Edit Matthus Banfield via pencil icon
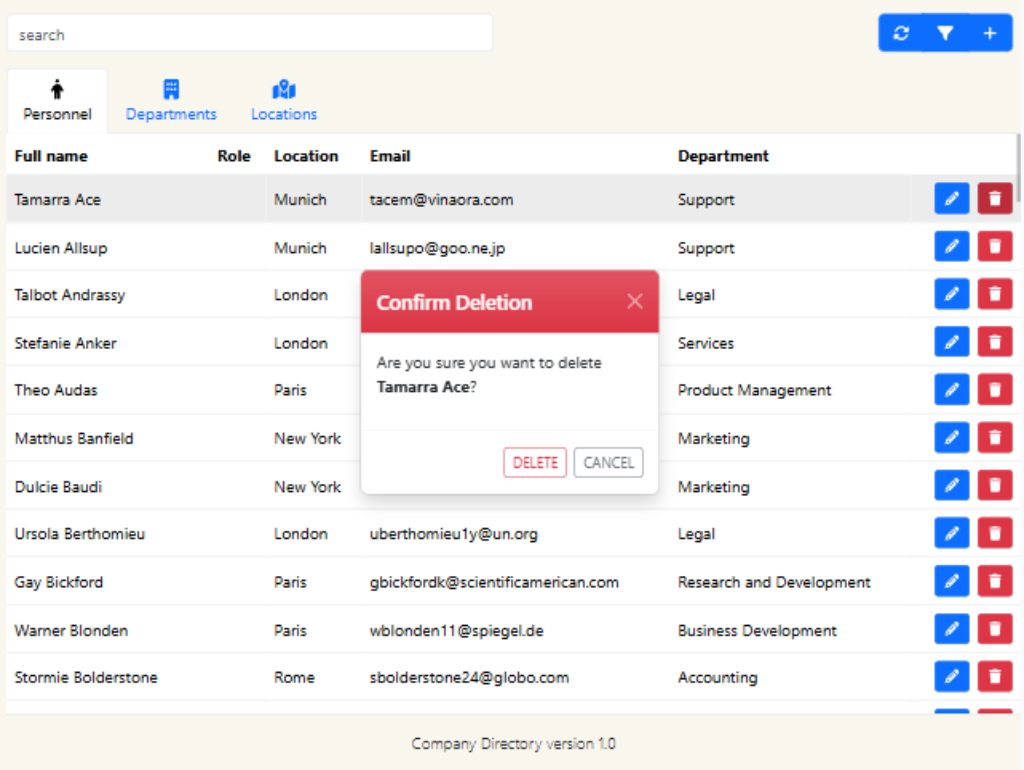 (x=952, y=438)
